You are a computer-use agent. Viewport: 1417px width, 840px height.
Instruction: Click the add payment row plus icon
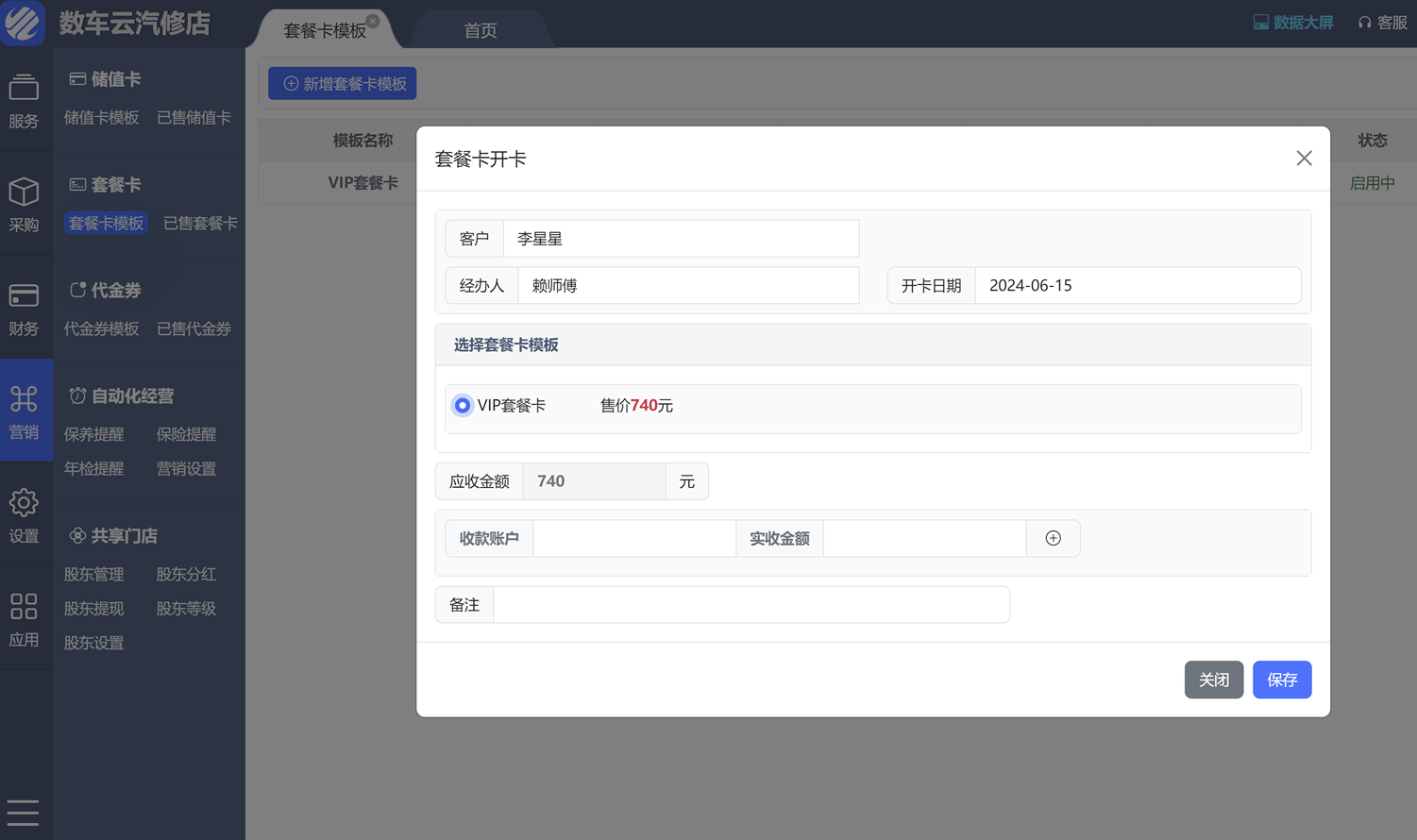[1054, 538]
